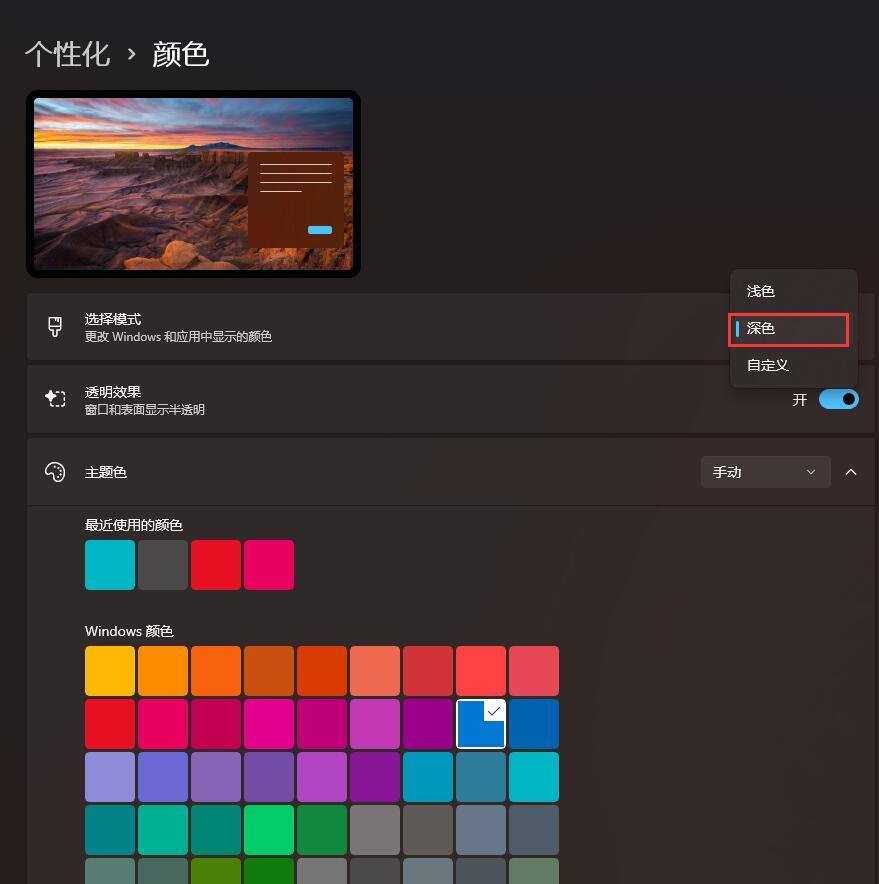
Task: Click the 颜色 breadcrumb label
Action: click(180, 55)
